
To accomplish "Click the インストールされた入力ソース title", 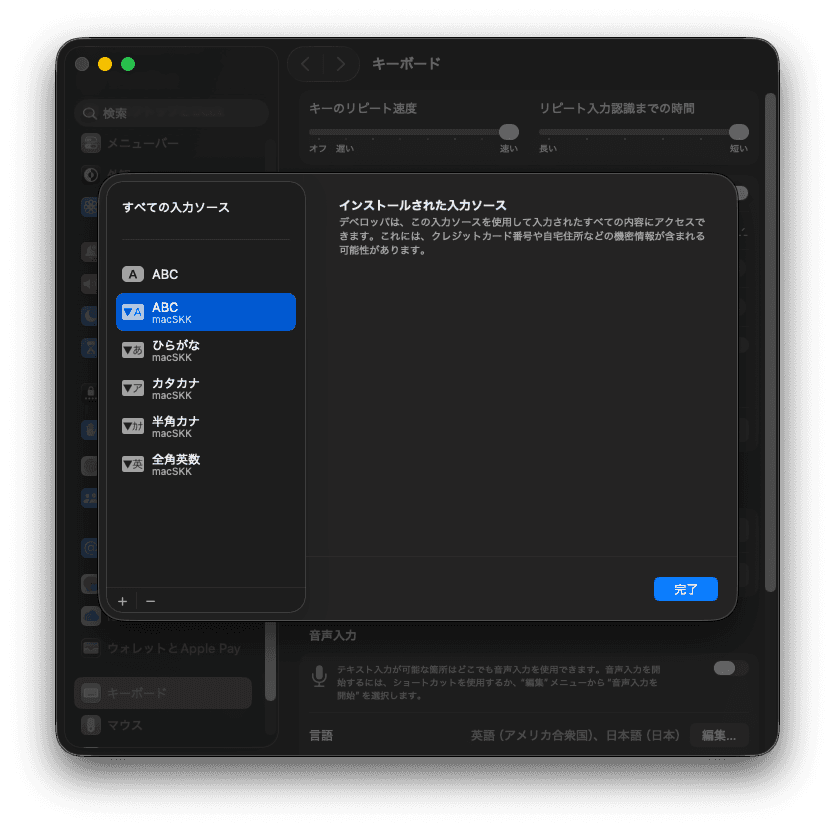I will pyautogui.click(x=423, y=205).
